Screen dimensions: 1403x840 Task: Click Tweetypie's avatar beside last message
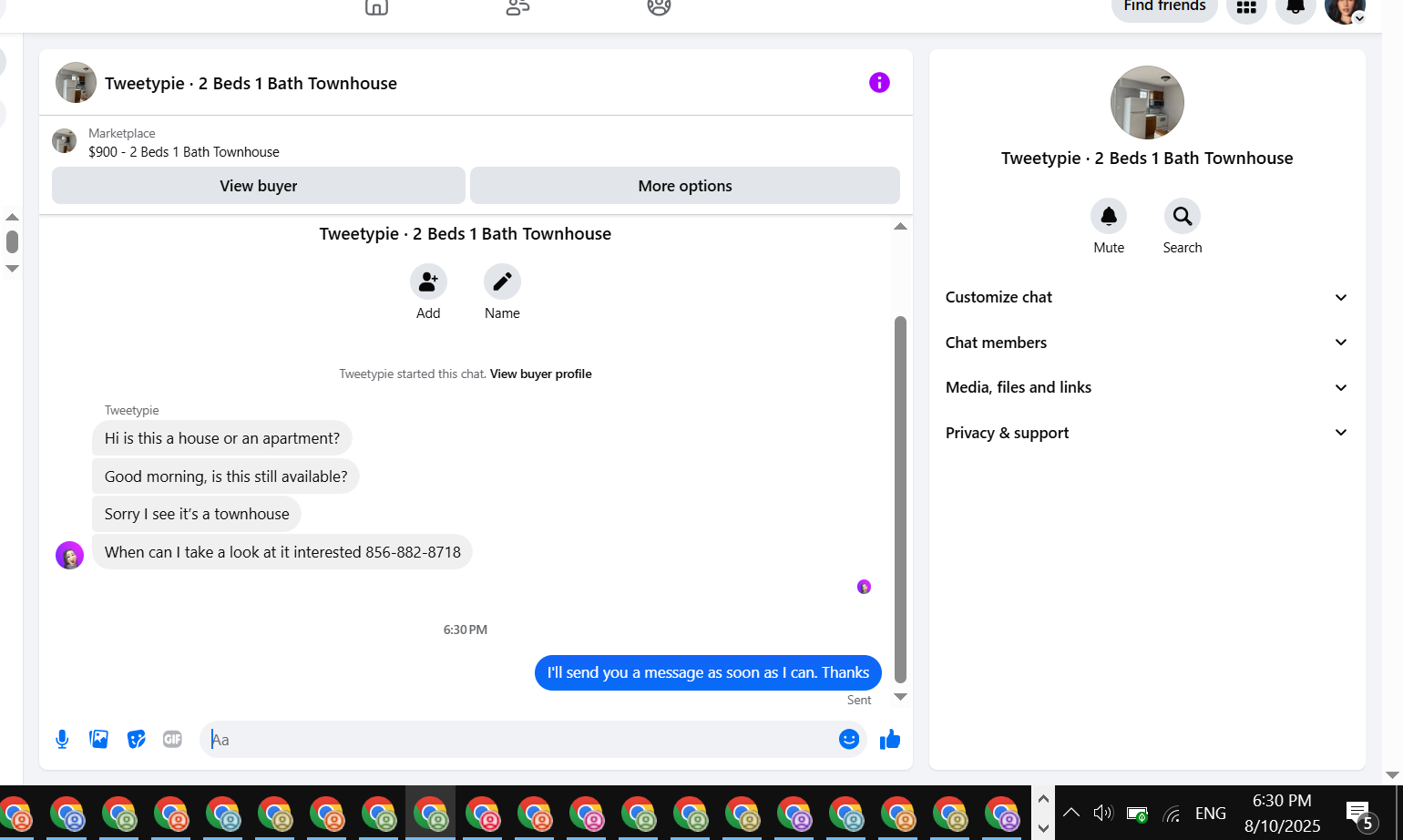[x=70, y=555]
